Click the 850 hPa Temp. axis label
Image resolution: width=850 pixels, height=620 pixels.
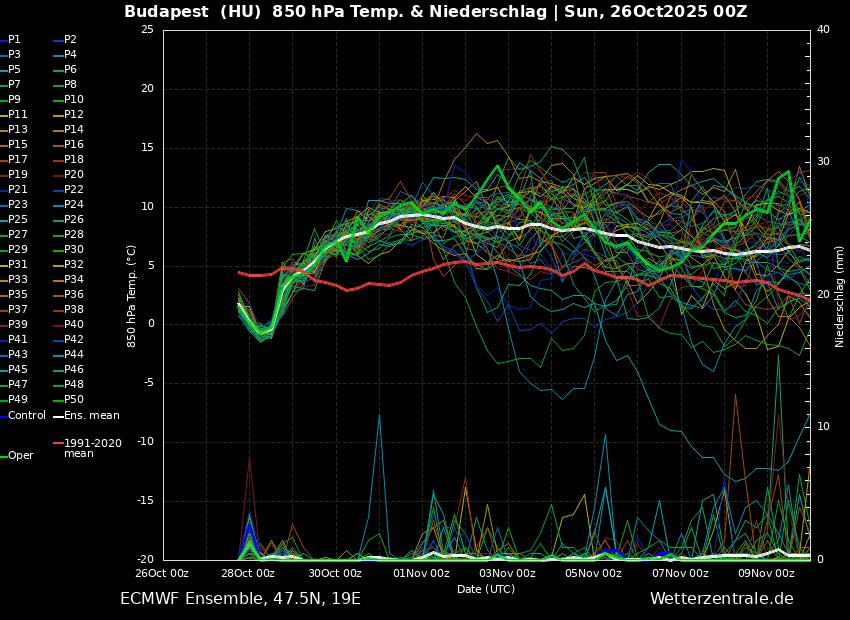(132, 296)
